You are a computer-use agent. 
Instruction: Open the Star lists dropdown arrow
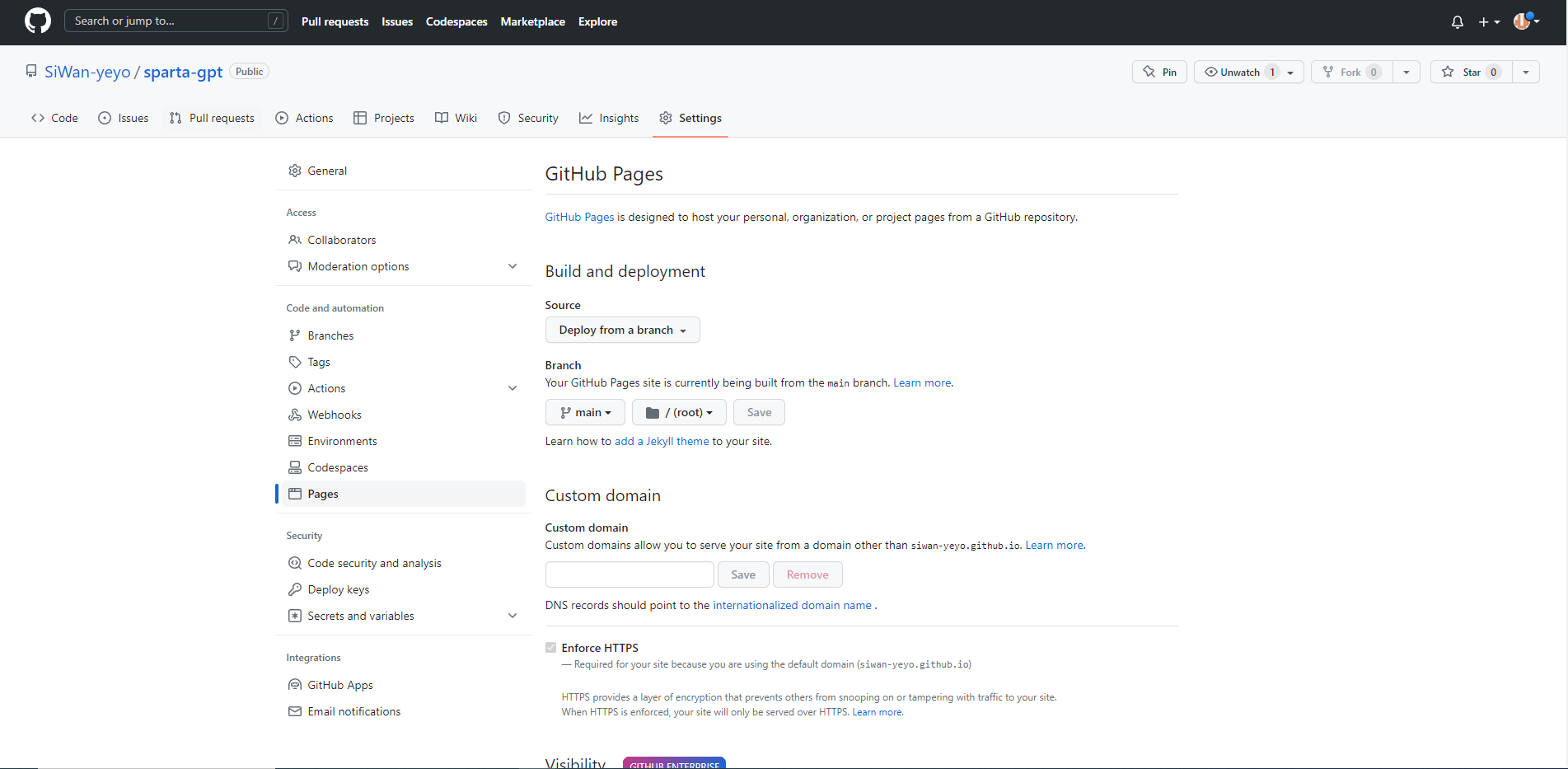(1526, 72)
